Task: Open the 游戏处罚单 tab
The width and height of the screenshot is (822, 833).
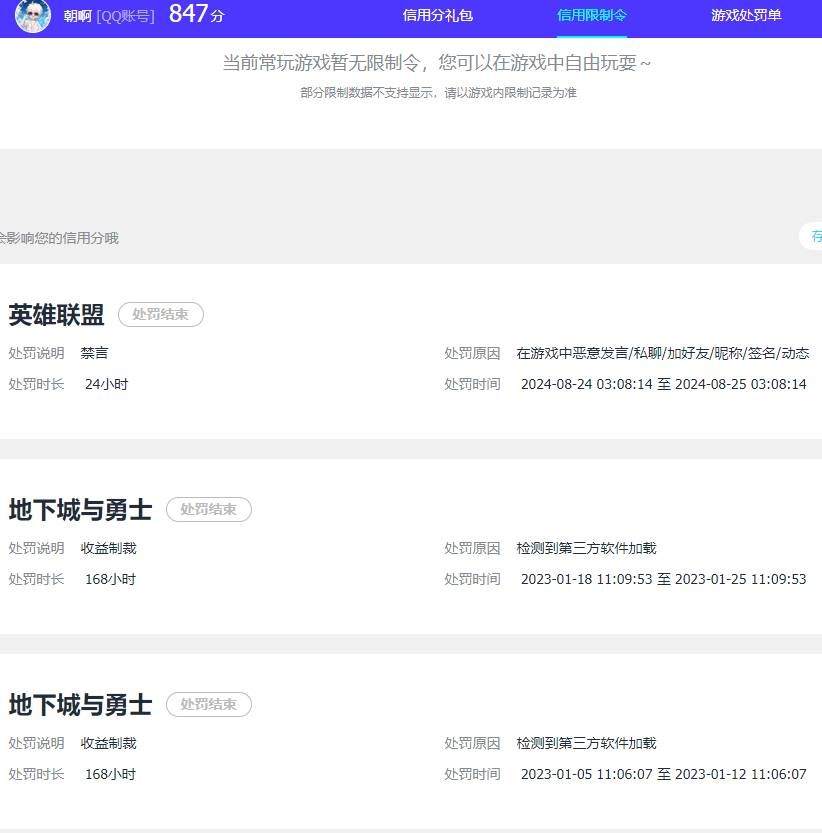Action: click(x=746, y=15)
